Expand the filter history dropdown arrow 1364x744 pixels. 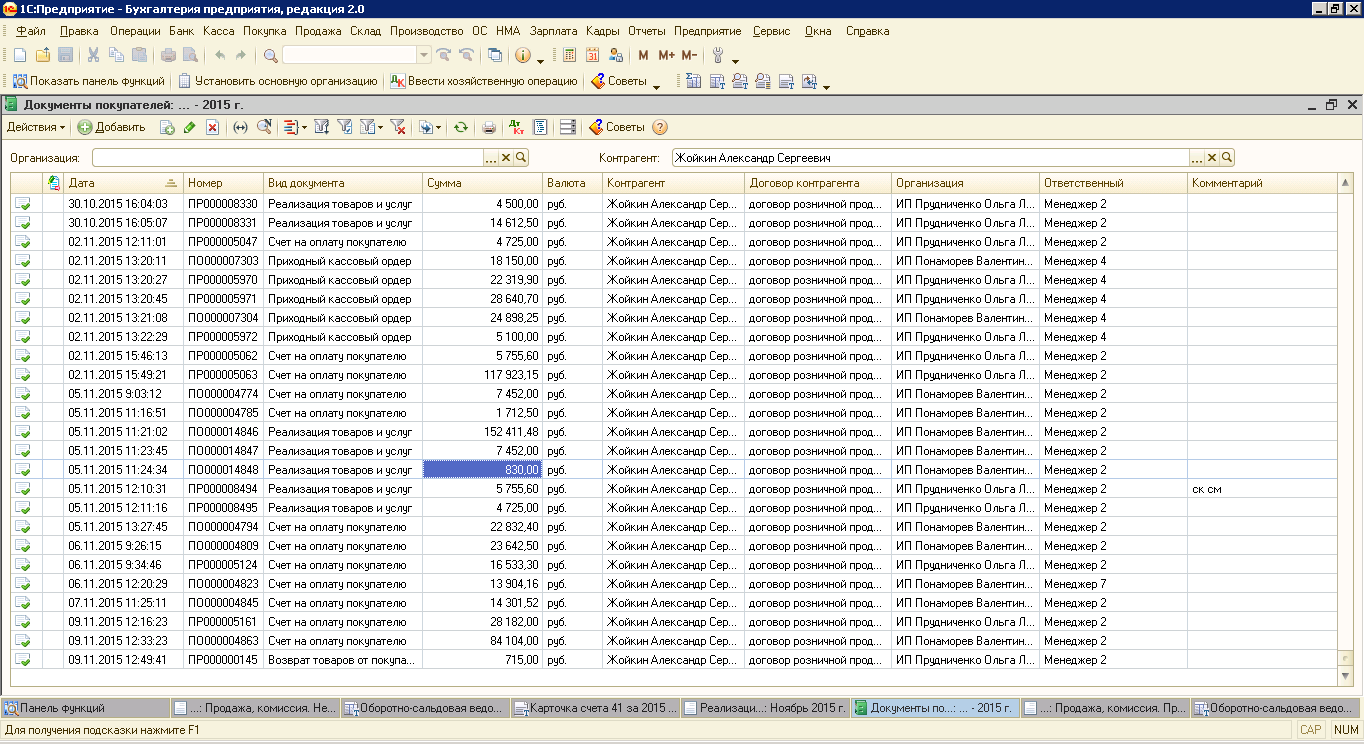(380, 127)
